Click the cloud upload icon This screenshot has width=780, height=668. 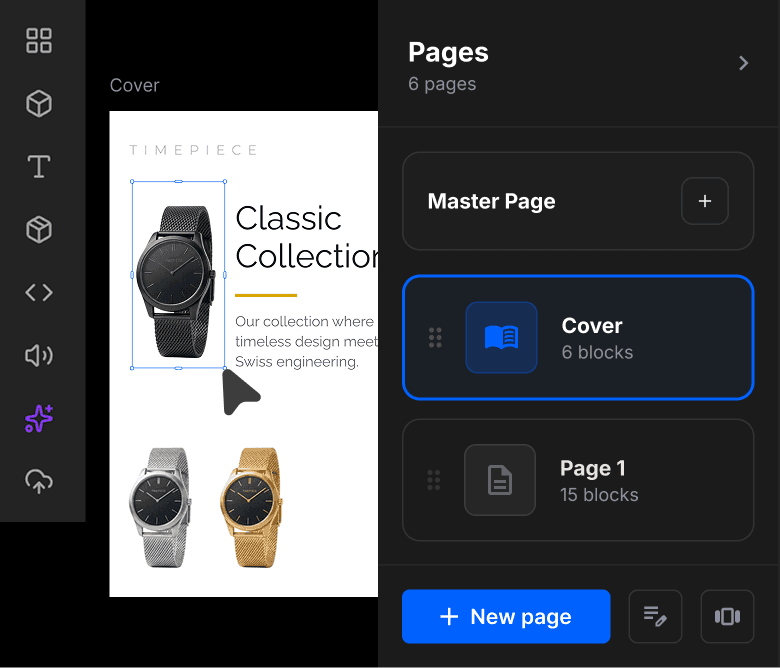point(39,482)
